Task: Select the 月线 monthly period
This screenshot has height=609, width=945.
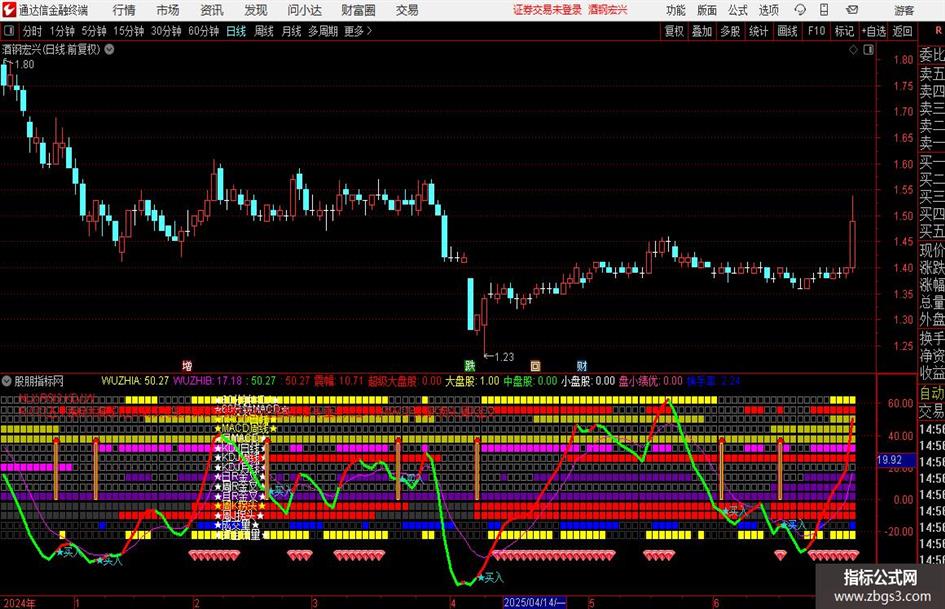Action: [292, 31]
